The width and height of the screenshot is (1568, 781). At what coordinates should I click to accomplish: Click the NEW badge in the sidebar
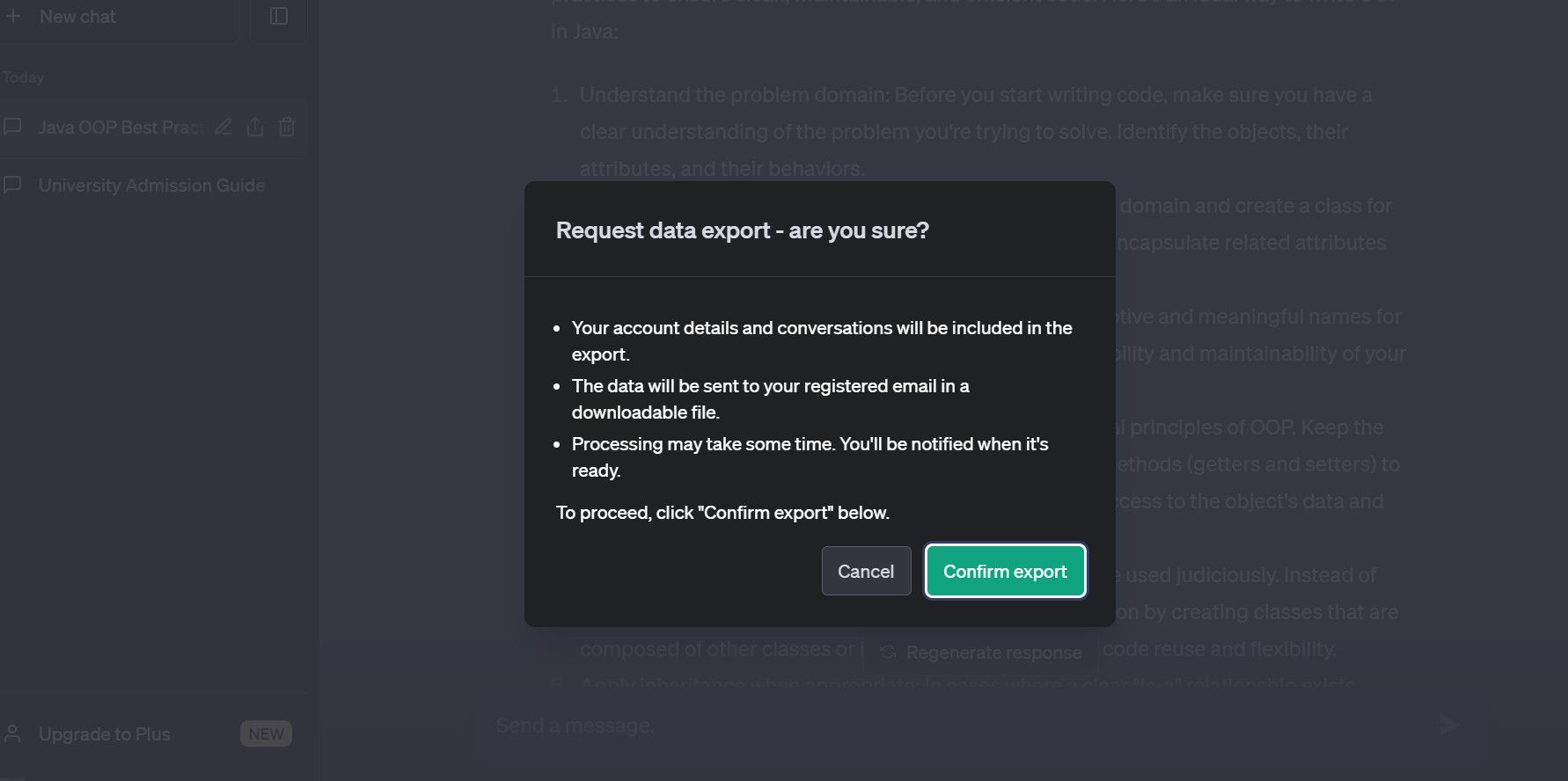[266, 734]
